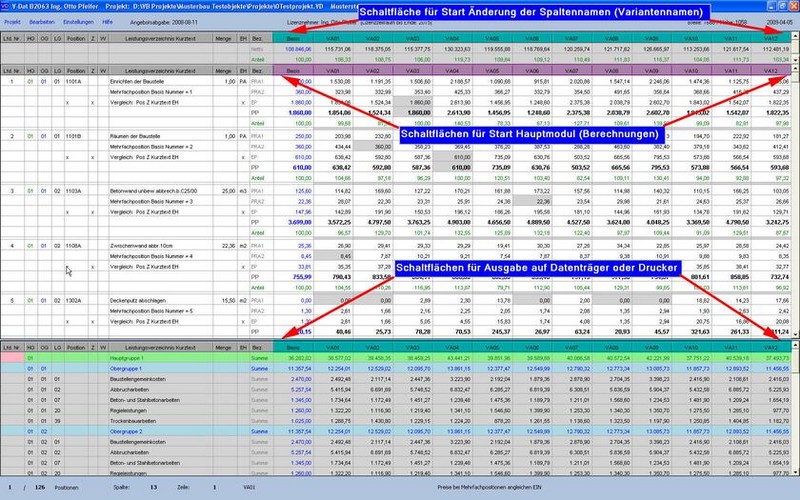Click the pink cell under Lfd. Nr.

coord(11,357)
